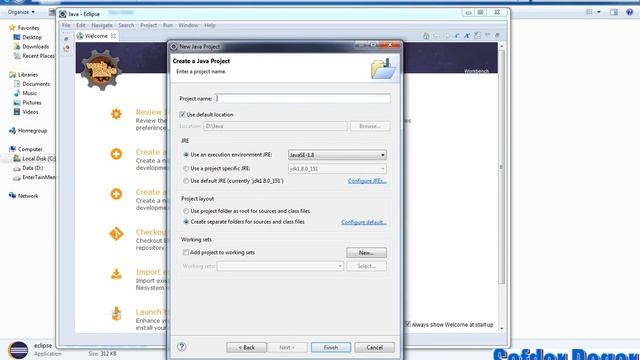The height and width of the screenshot is (360, 640).
Task: Click magnify font size icon in Welcome toolbar
Action: pos(467,36)
